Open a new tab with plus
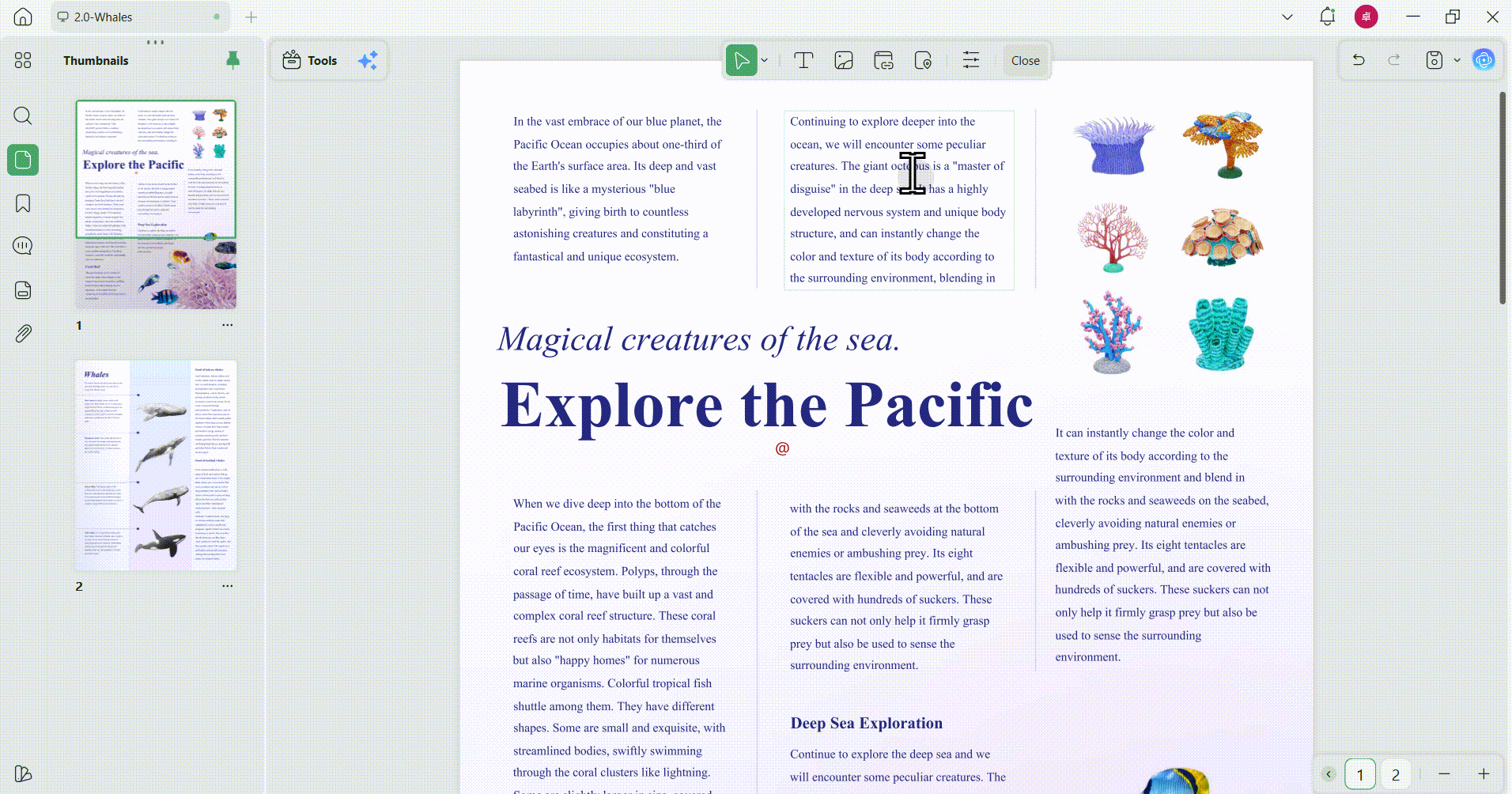 251,17
